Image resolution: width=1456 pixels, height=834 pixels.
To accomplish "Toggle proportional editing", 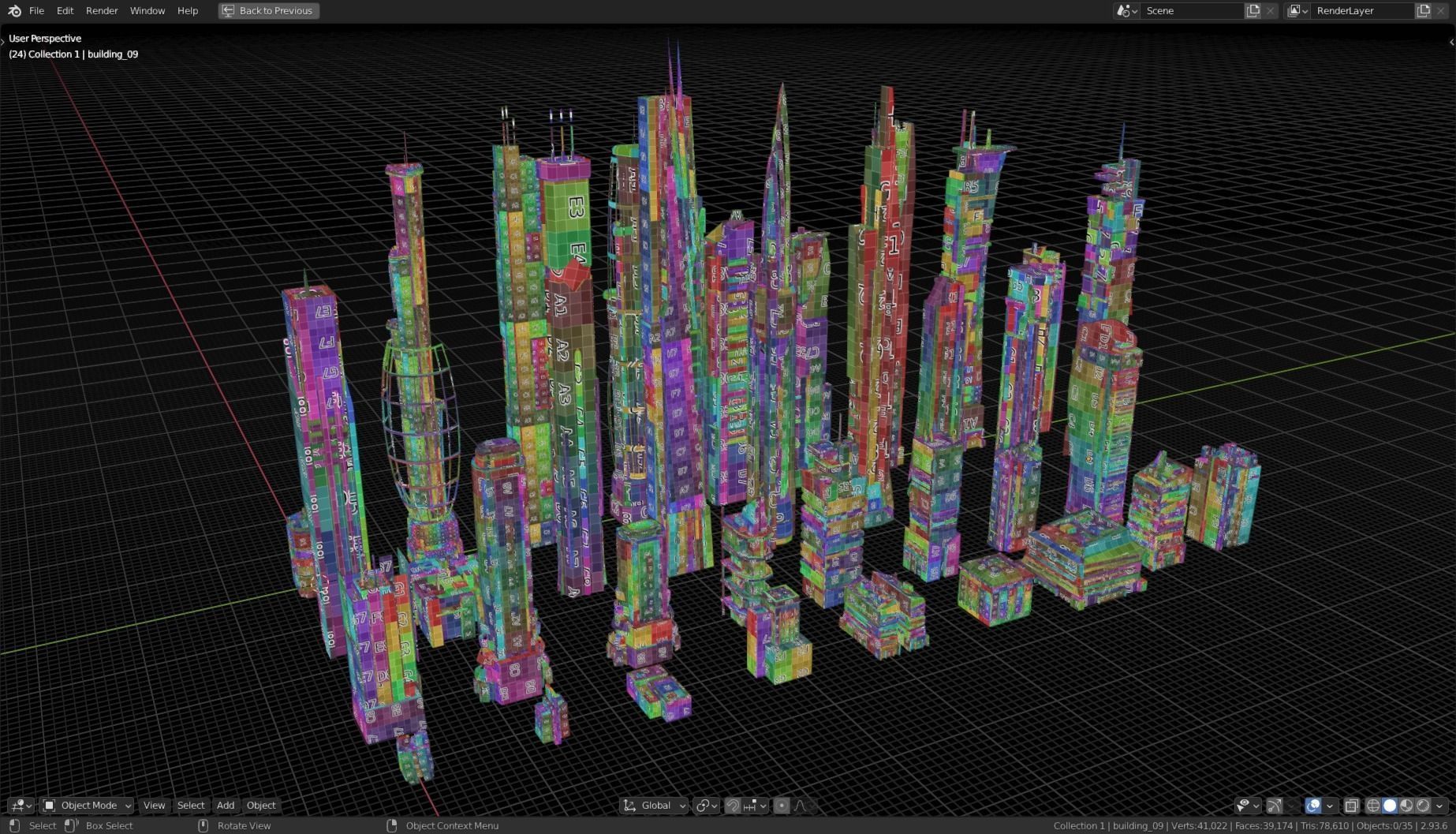I will tap(782, 806).
